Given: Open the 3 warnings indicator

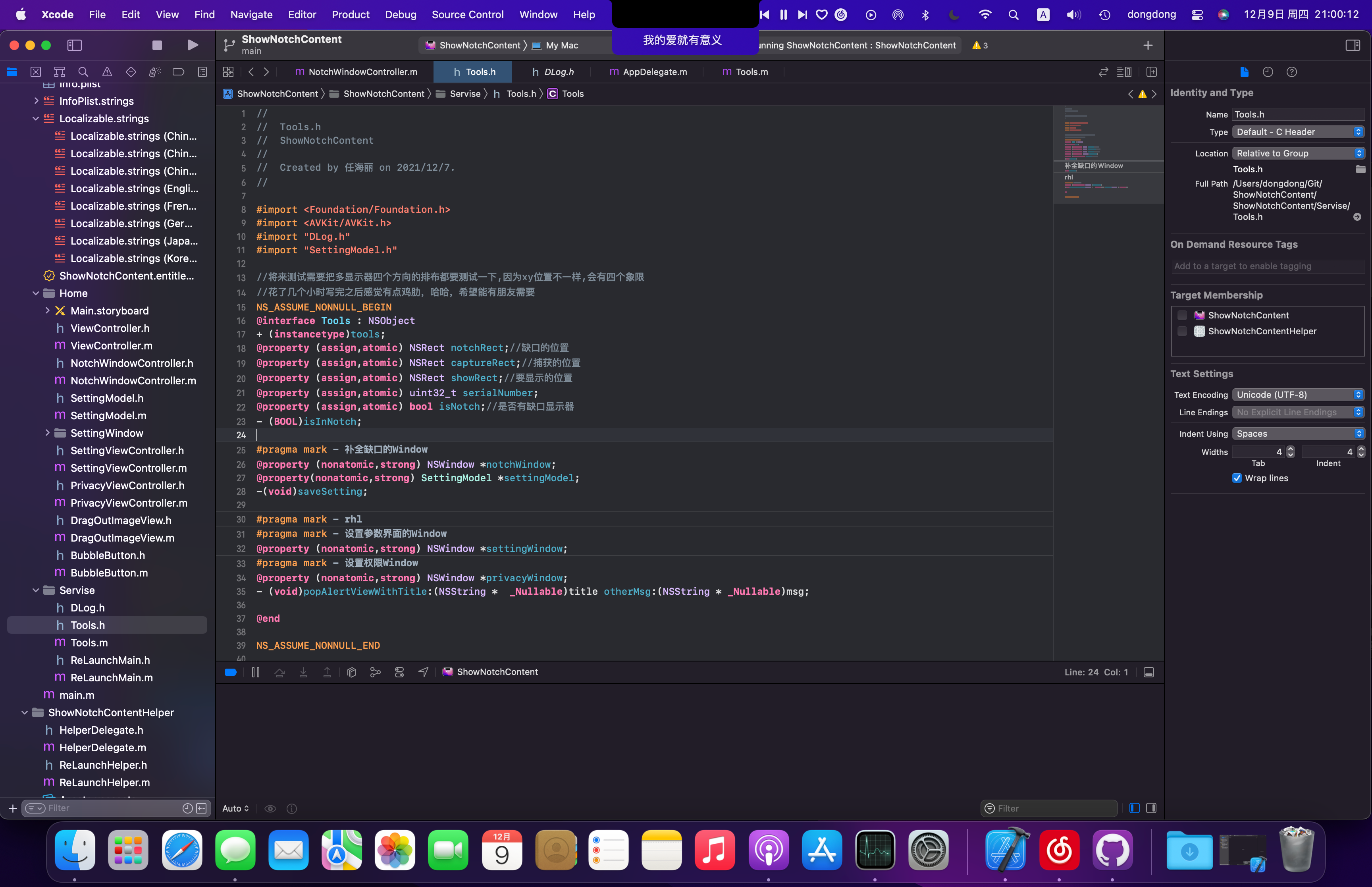Looking at the screenshot, I should [980, 45].
